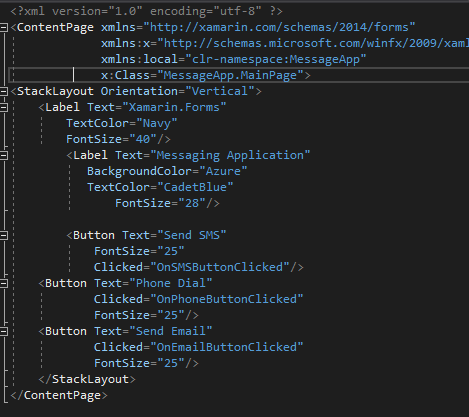Click the closing StackLayout tag

[87, 379]
